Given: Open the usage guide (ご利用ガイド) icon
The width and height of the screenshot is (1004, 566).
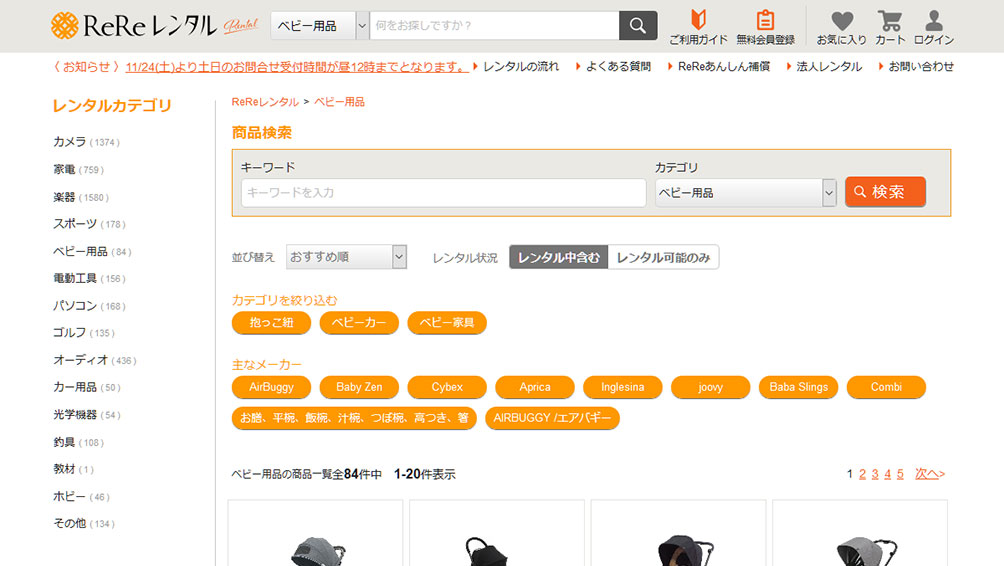Looking at the screenshot, I should click(698, 27).
